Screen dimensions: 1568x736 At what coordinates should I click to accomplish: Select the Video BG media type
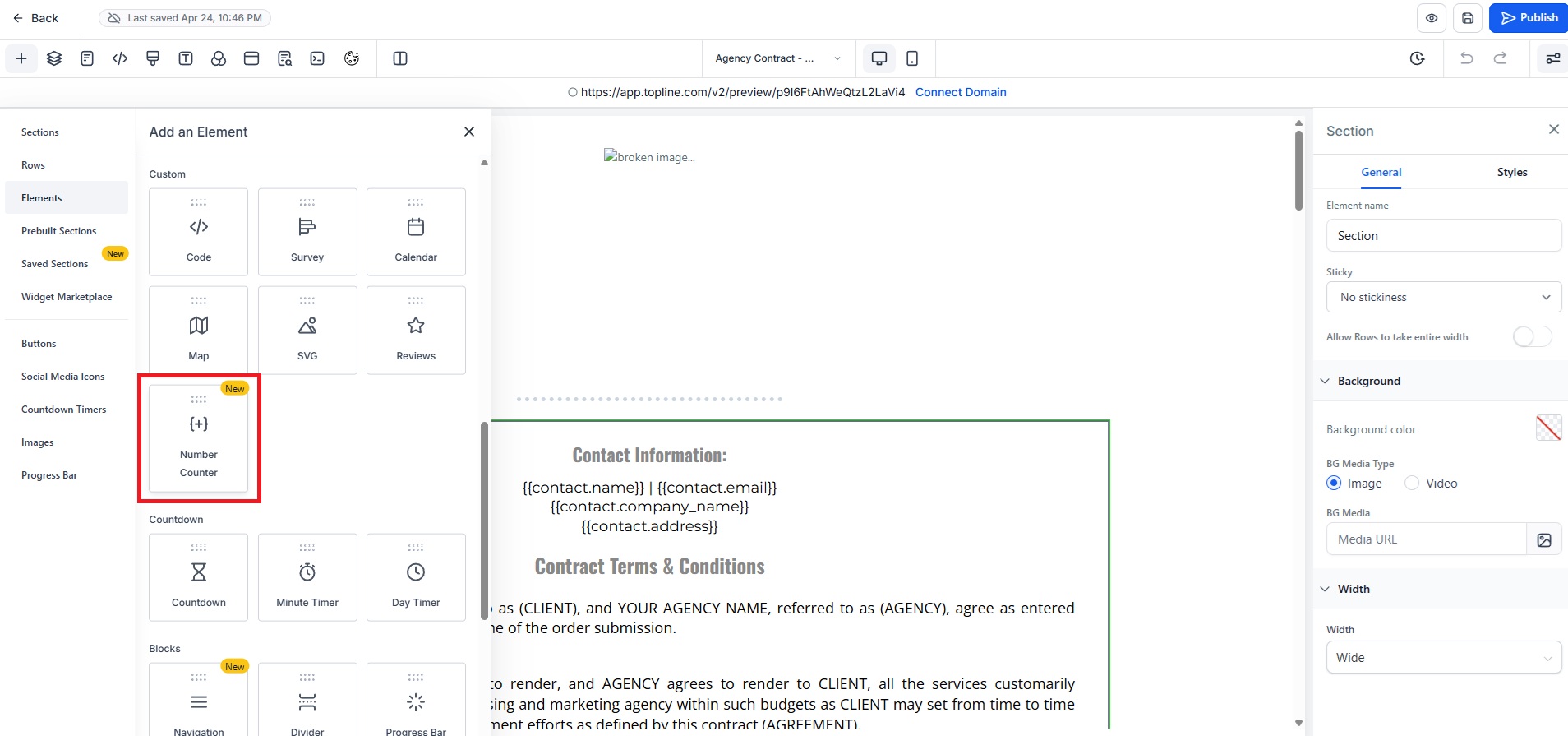coord(1412,484)
